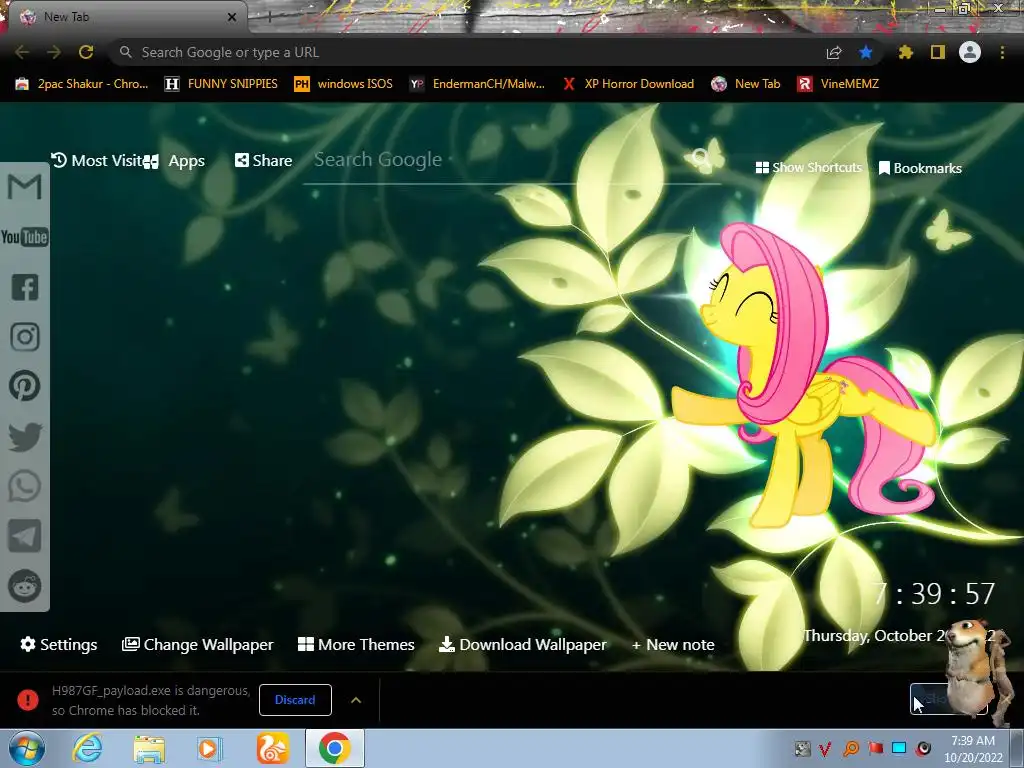Share this page icon in address bar
The height and width of the screenshot is (768, 1024).
click(834, 52)
